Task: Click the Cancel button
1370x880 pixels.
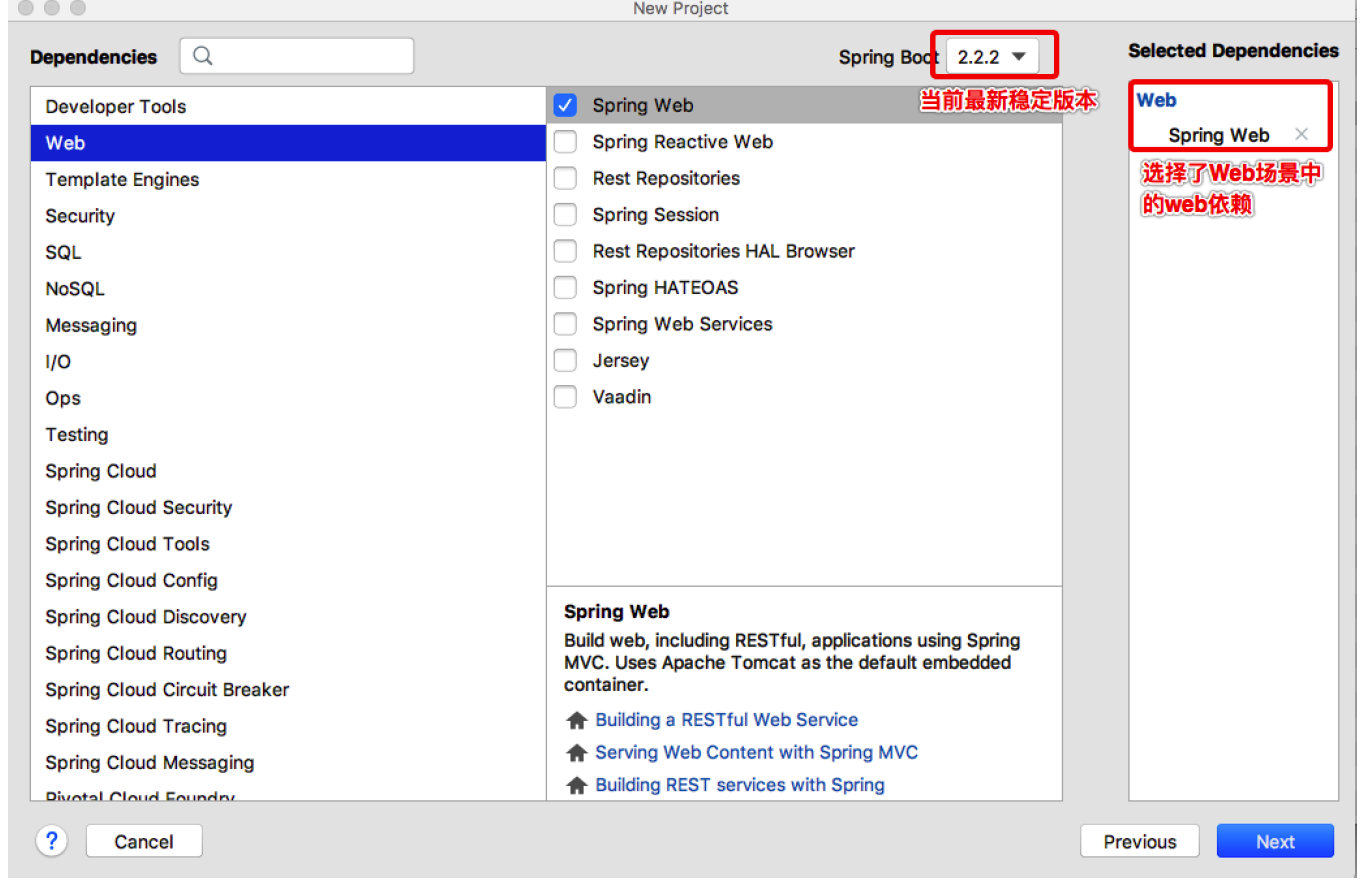Action: pos(144,841)
